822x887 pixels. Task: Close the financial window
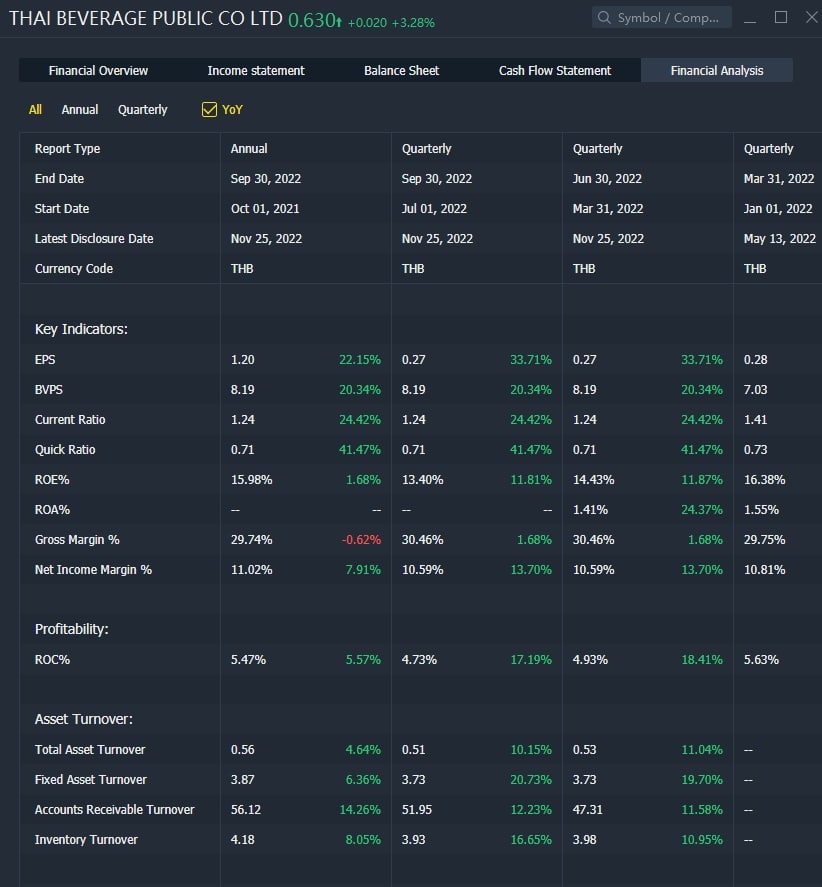[812, 18]
